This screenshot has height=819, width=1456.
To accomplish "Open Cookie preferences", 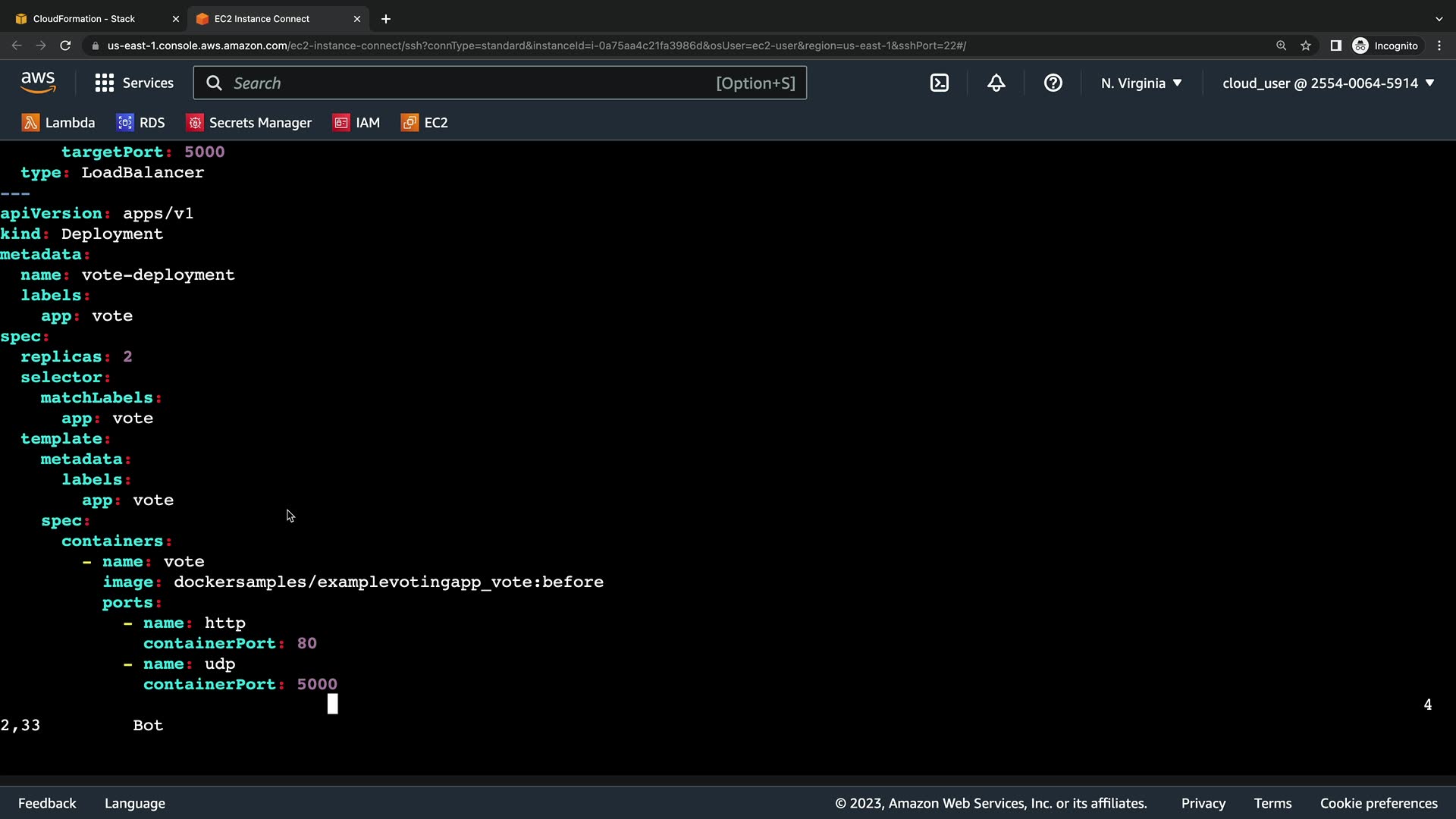I will (1378, 803).
